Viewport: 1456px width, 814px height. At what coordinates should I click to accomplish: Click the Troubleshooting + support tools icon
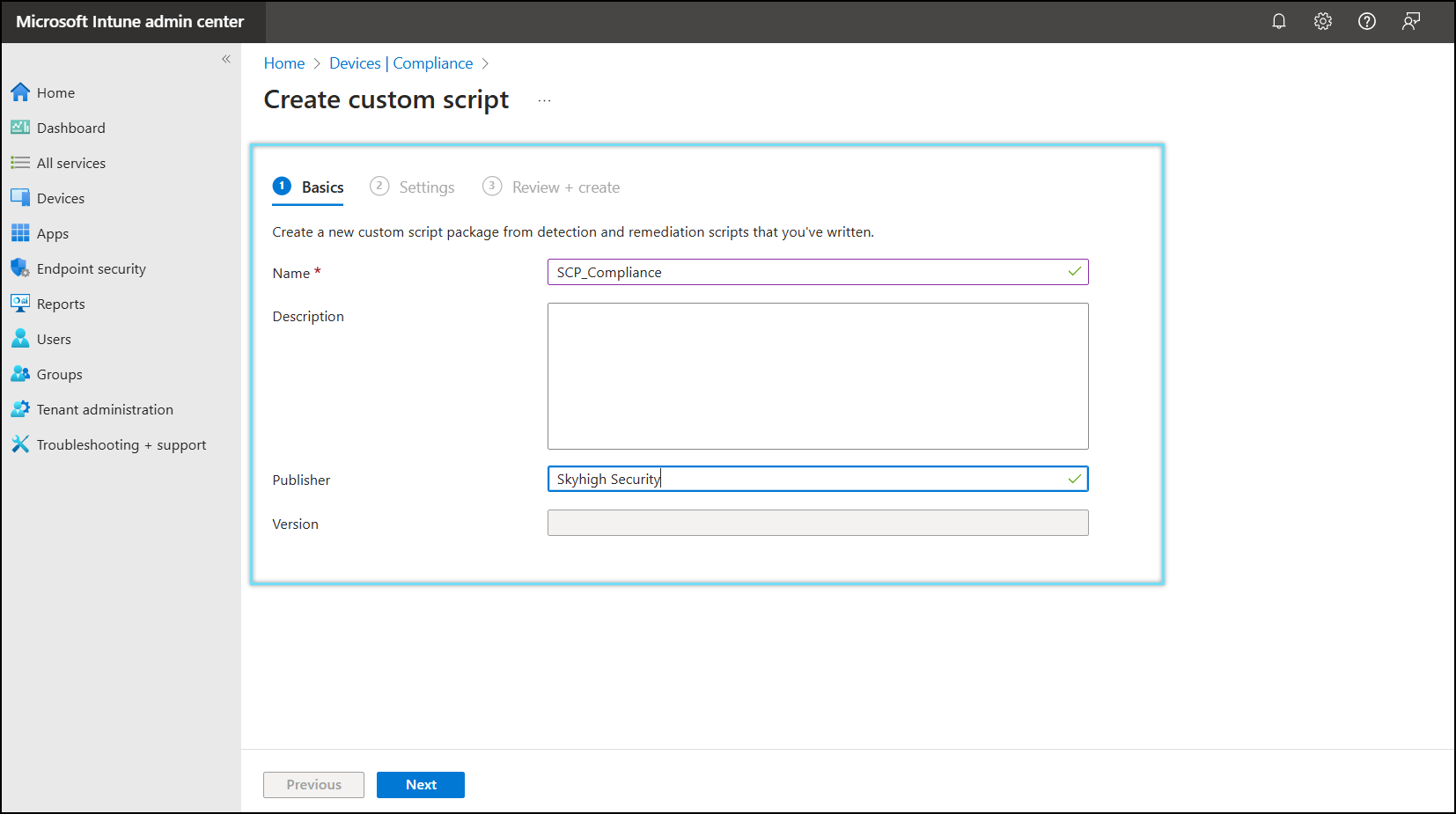point(20,444)
